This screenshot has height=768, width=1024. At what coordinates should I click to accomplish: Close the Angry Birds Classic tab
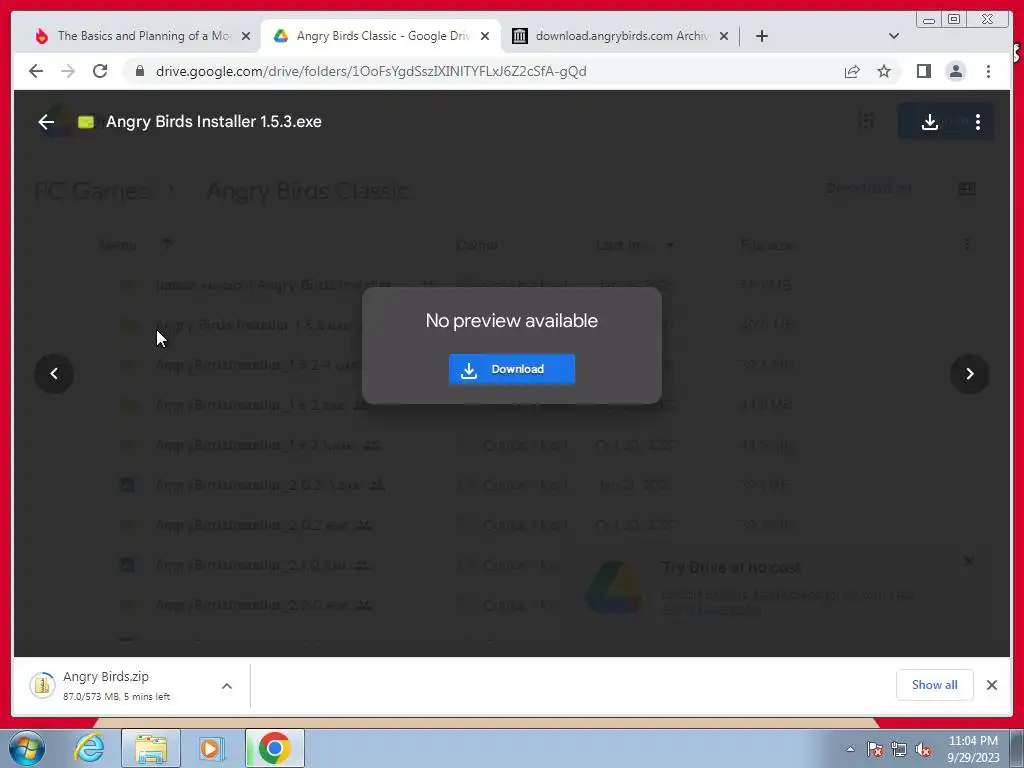pyautogui.click(x=485, y=36)
